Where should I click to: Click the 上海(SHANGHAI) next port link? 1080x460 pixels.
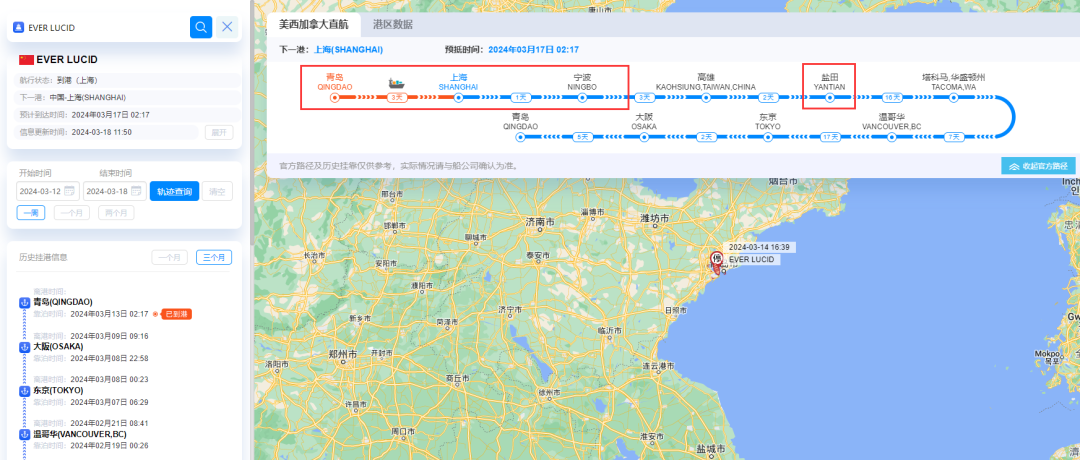[349, 50]
